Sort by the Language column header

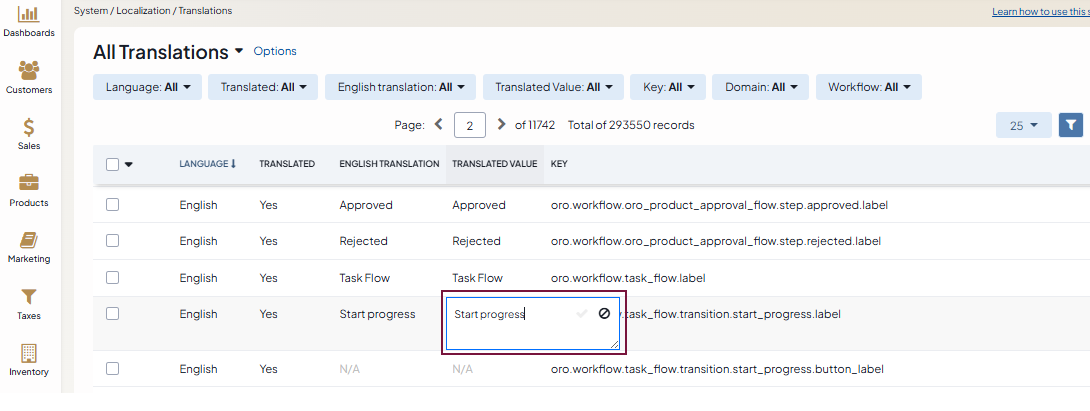tap(207, 164)
